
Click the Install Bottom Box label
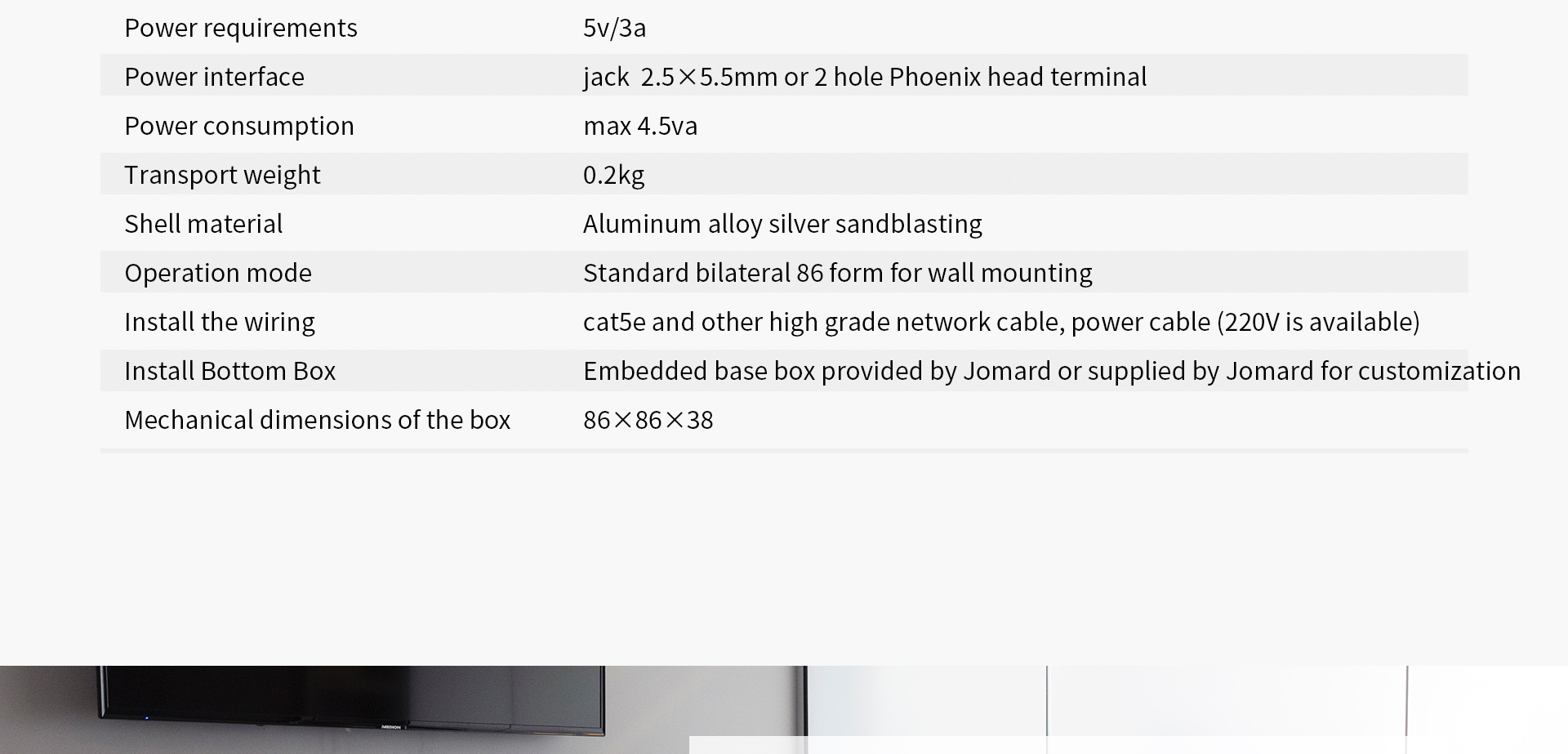click(229, 371)
